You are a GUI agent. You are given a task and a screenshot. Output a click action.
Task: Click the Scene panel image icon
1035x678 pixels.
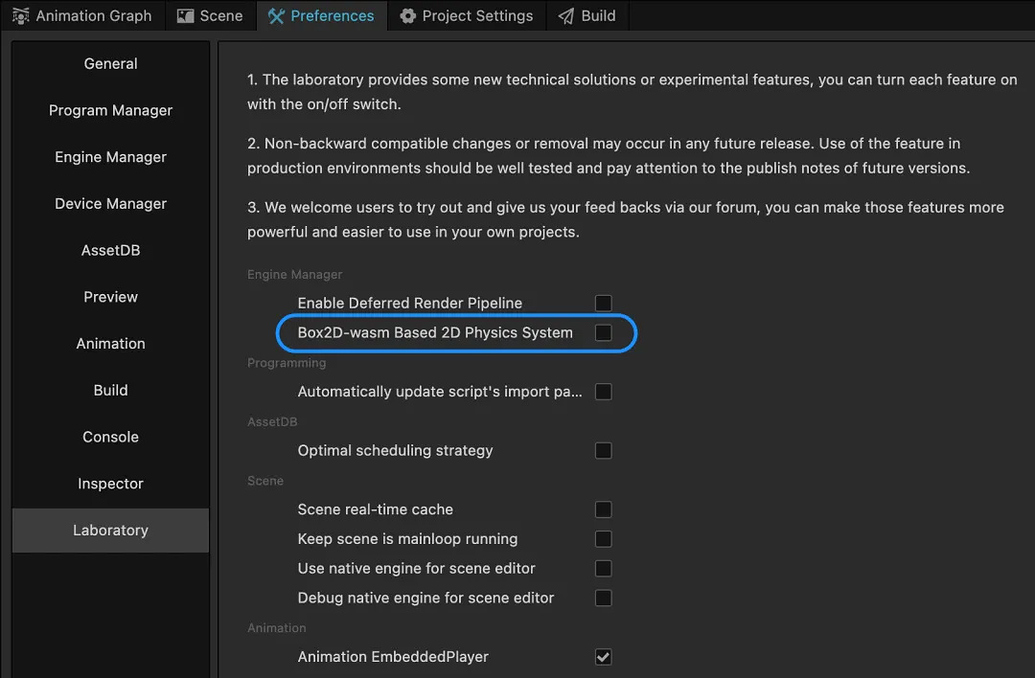184,15
